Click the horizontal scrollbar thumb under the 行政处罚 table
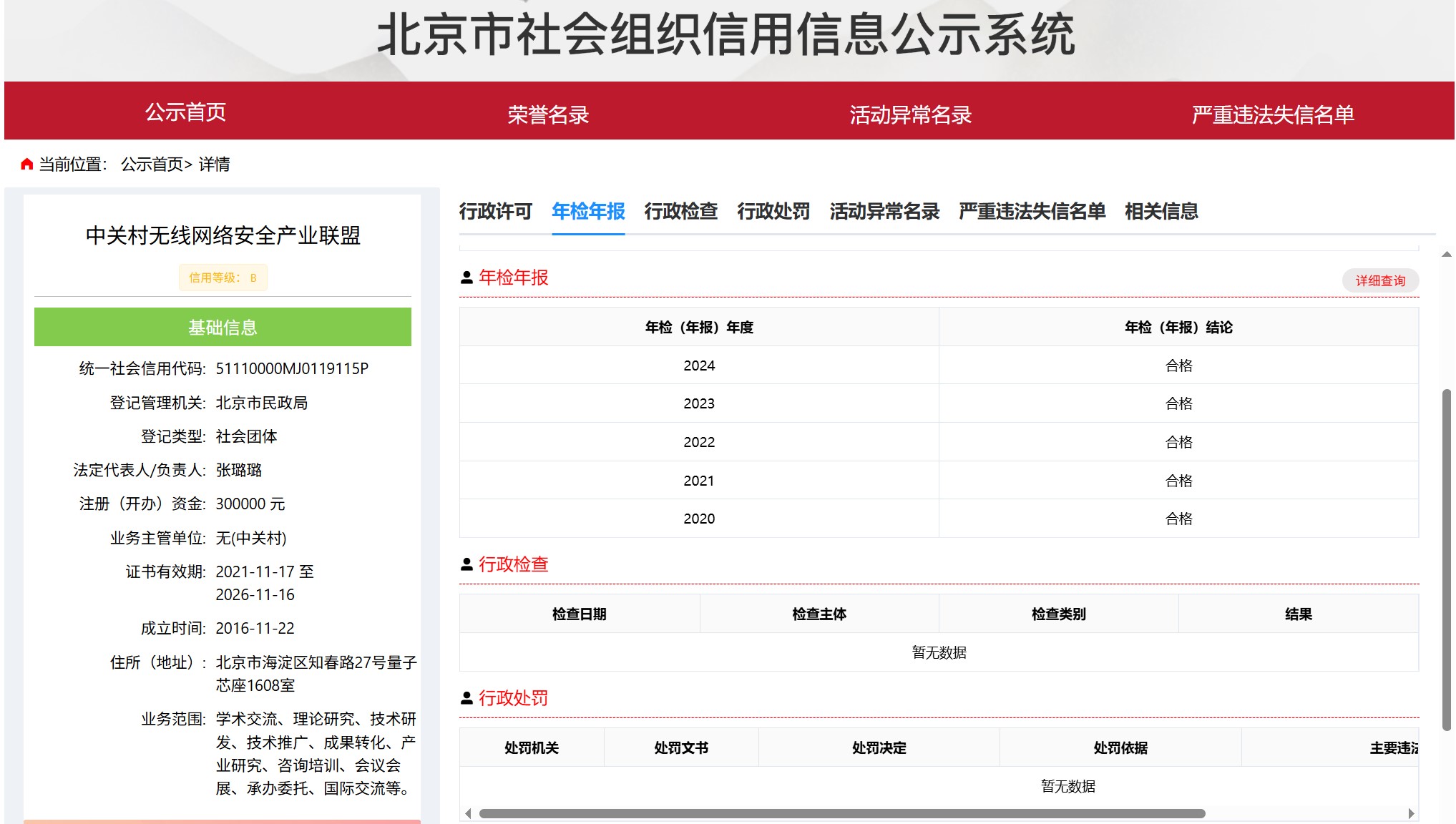The image size is (1456, 824). [x=842, y=813]
